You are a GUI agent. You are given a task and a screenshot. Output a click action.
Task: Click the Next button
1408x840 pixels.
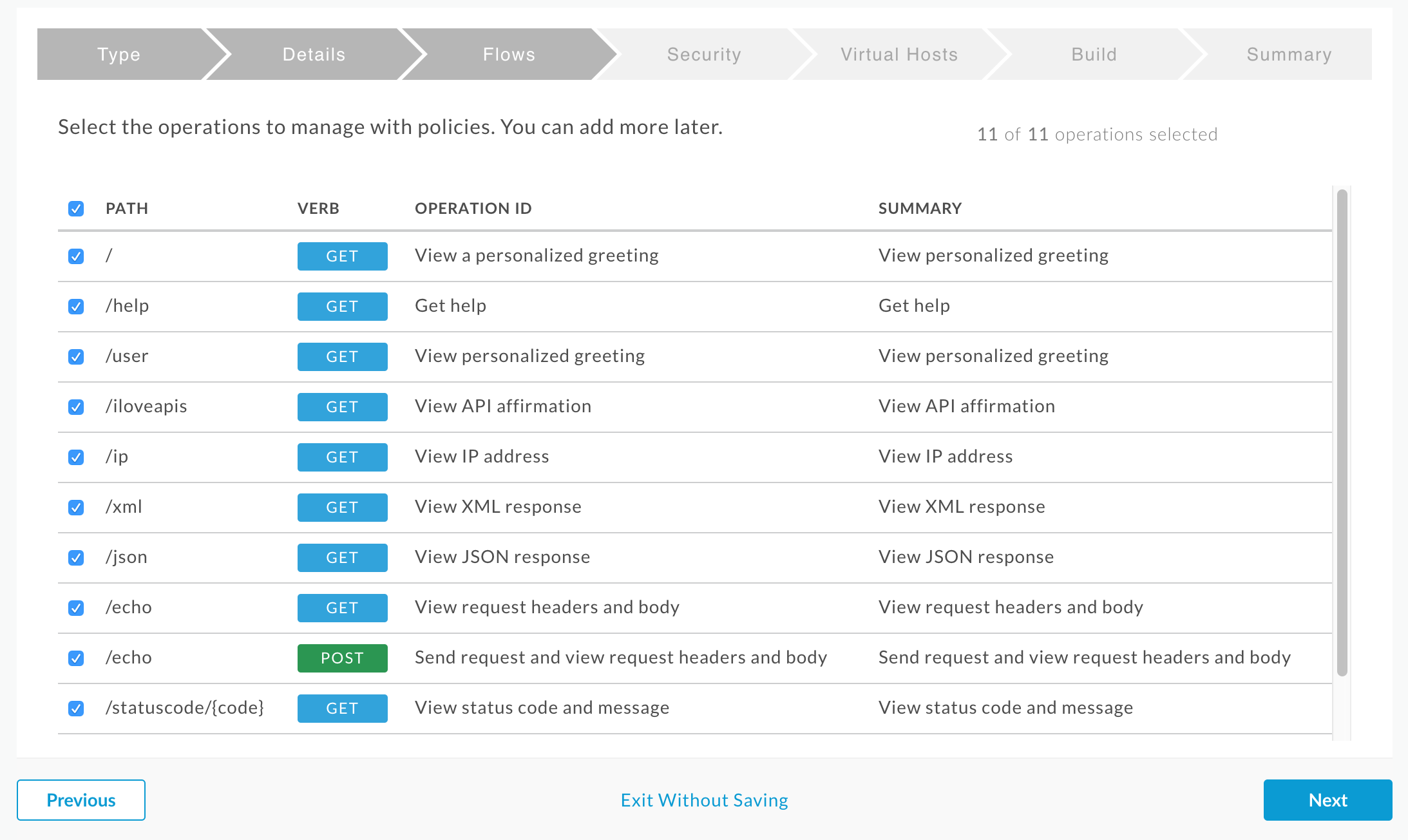1327,799
